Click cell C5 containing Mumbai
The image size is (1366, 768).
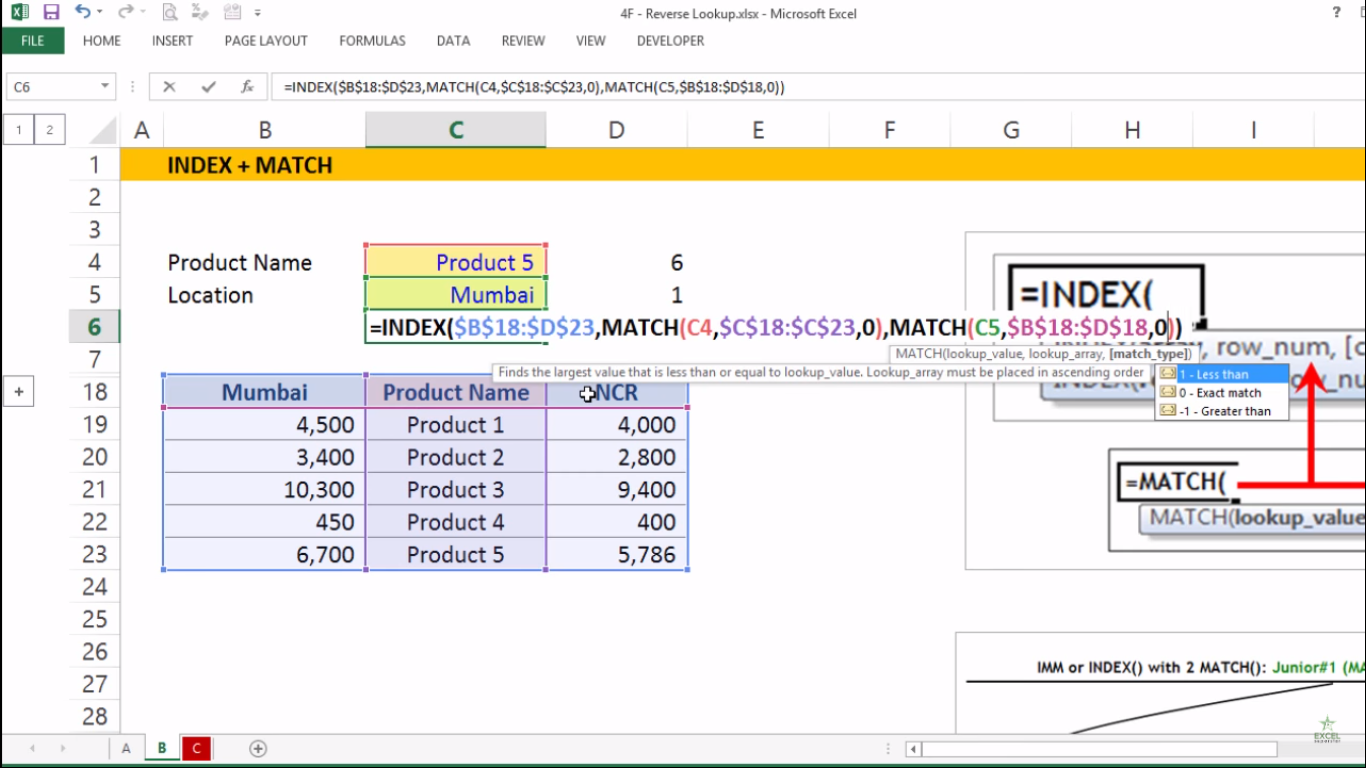[x=455, y=295]
